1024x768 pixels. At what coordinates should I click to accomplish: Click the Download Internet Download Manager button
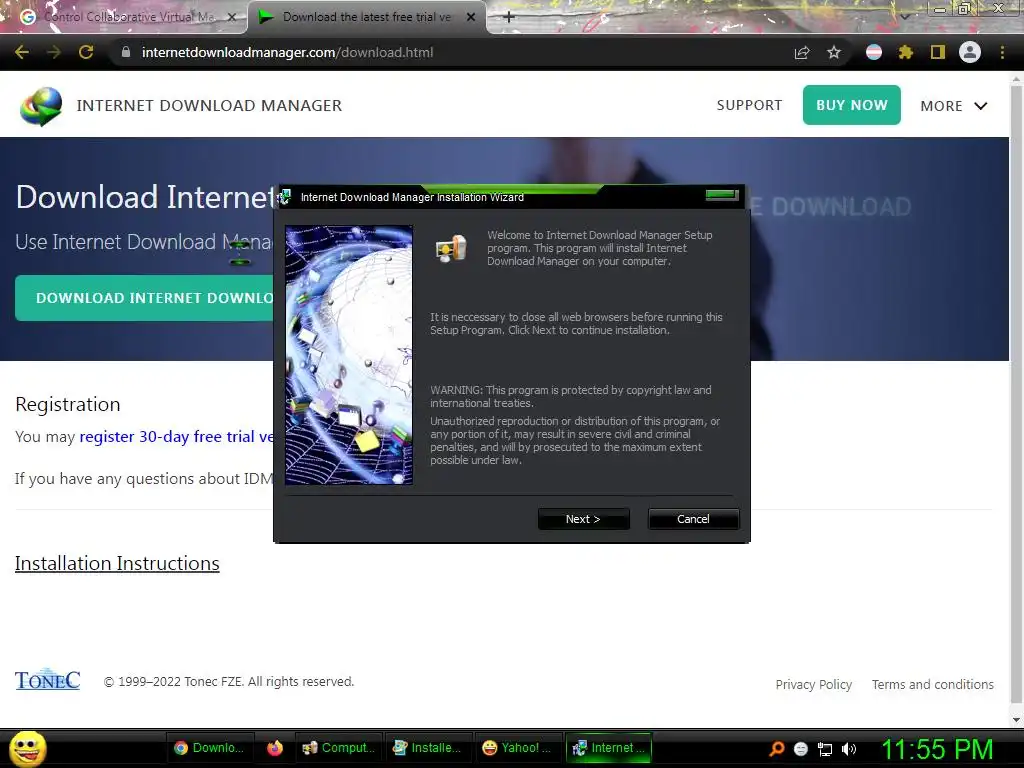click(x=145, y=298)
